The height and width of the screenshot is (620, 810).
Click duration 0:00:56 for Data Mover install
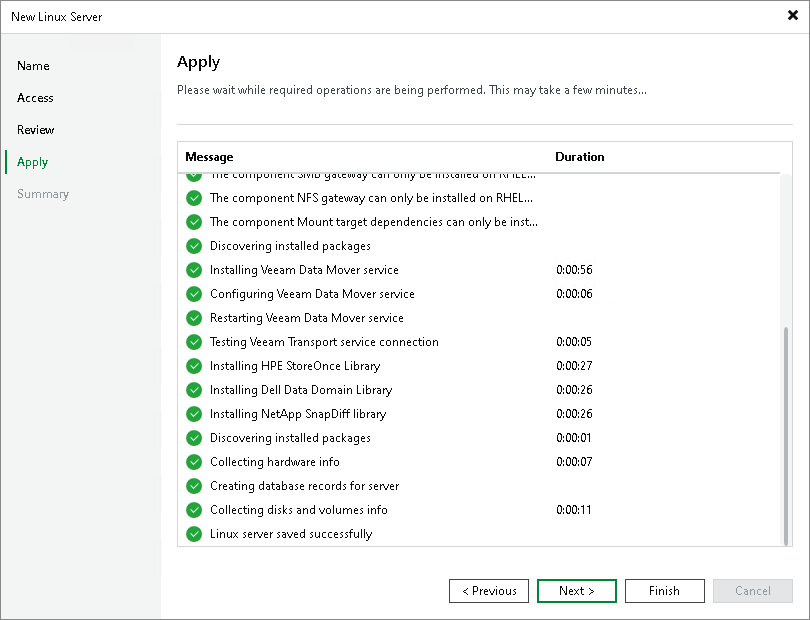click(574, 270)
